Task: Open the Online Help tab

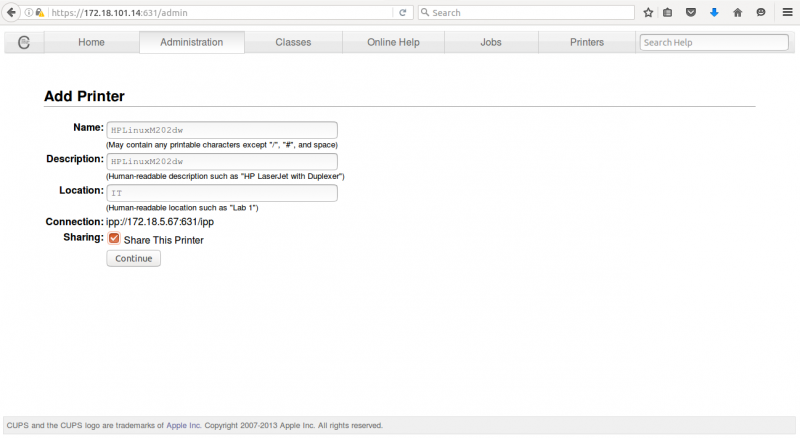Action: [x=393, y=42]
